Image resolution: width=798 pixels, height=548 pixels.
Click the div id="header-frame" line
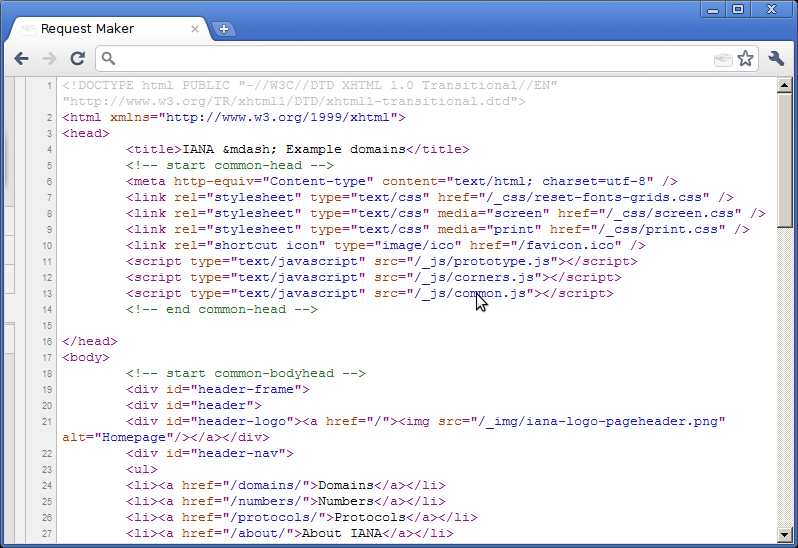coord(218,389)
